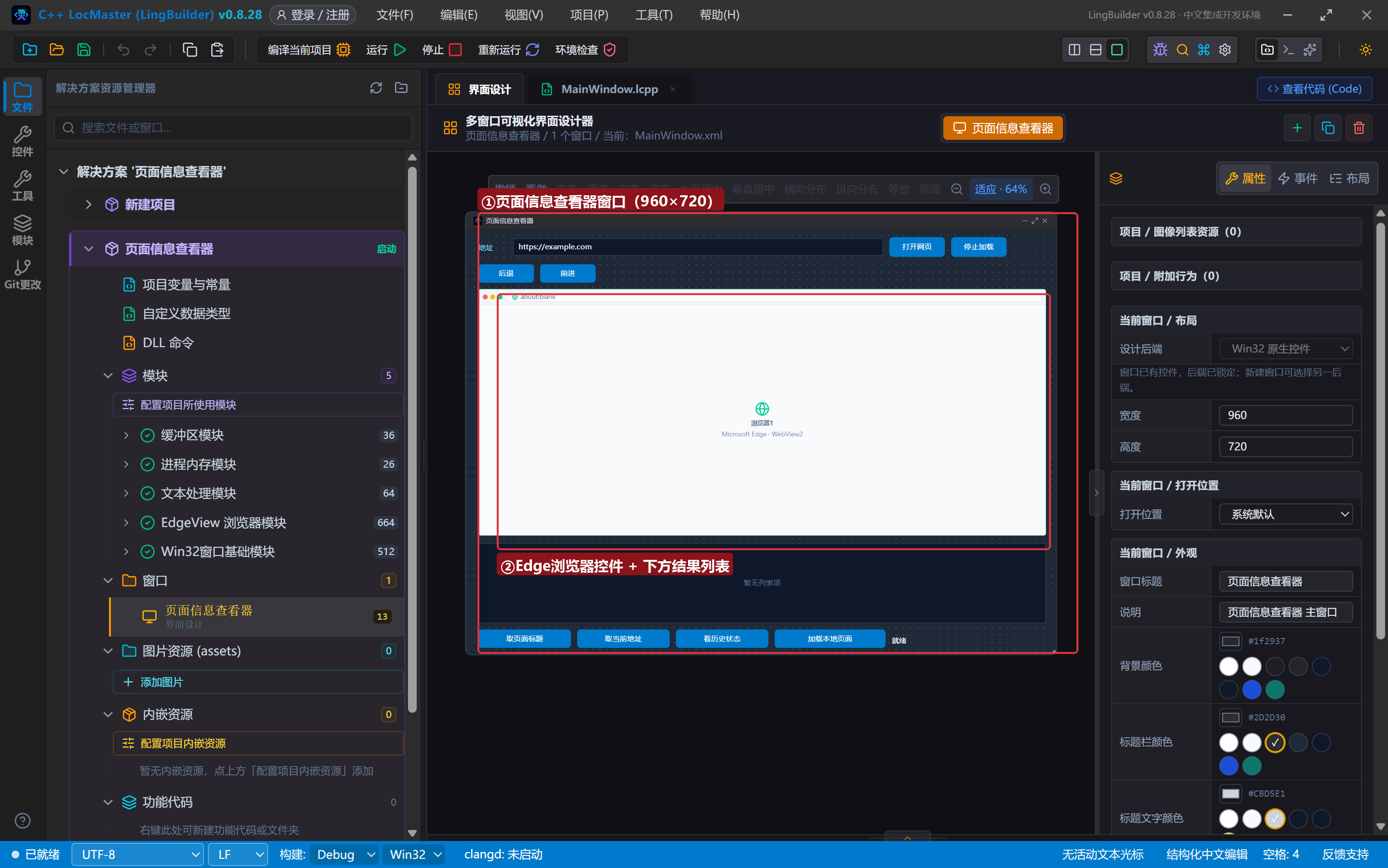Pick the blue title bar color swatch

[x=1228, y=766]
